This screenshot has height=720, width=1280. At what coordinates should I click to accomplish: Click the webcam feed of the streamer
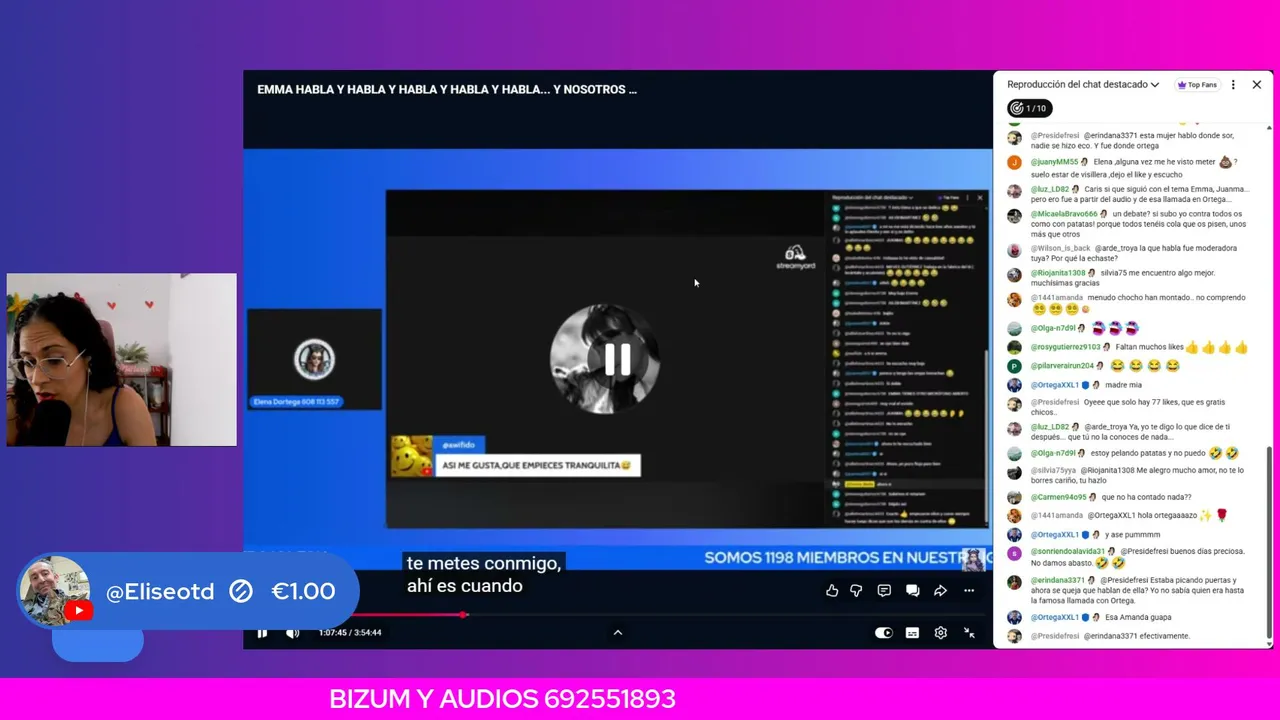[122, 360]
